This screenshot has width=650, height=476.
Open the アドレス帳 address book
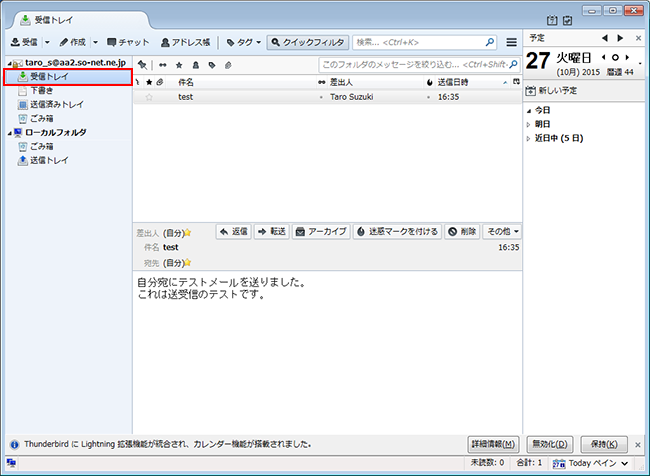186,43
